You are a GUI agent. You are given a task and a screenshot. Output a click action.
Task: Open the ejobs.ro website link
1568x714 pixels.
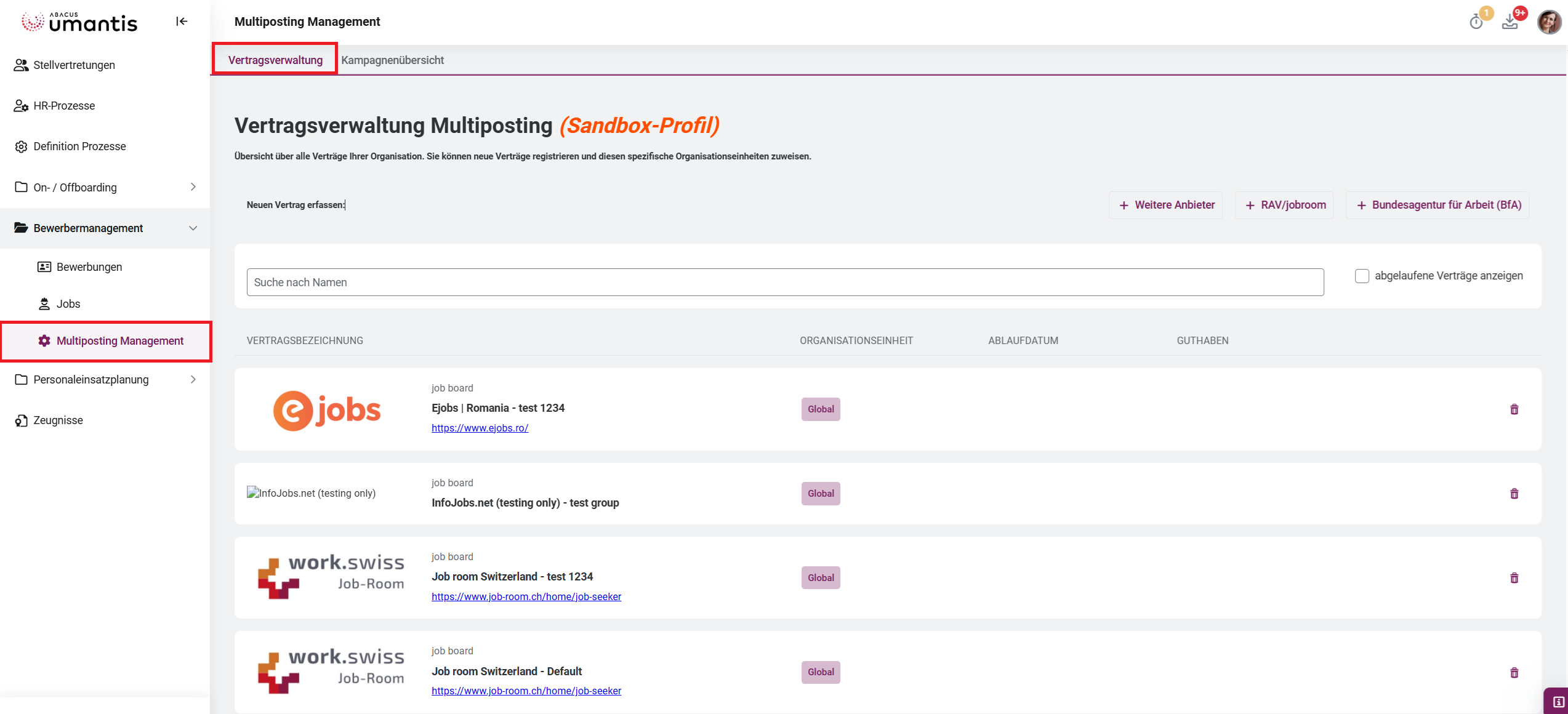tap(480, 428)
